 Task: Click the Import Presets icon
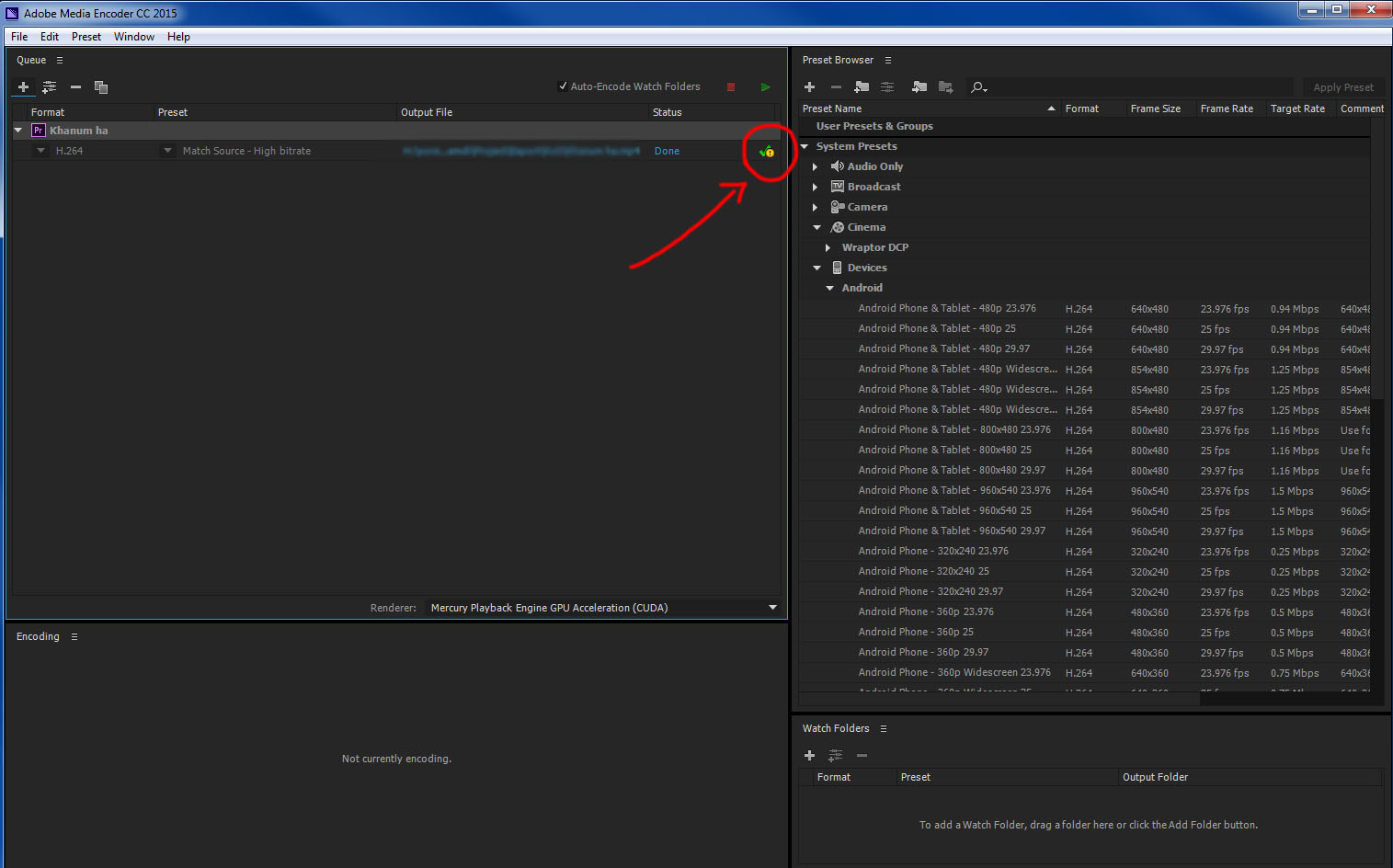(x=919, y=87)
